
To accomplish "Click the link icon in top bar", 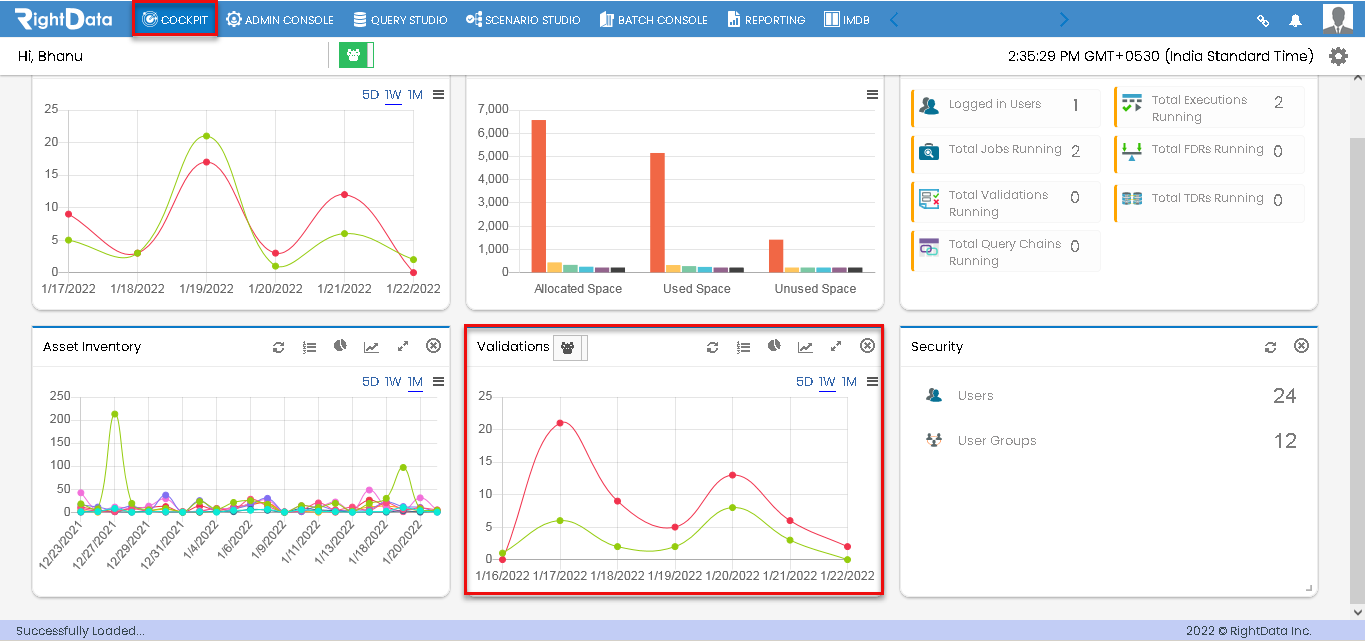I will click(1263, 20).
